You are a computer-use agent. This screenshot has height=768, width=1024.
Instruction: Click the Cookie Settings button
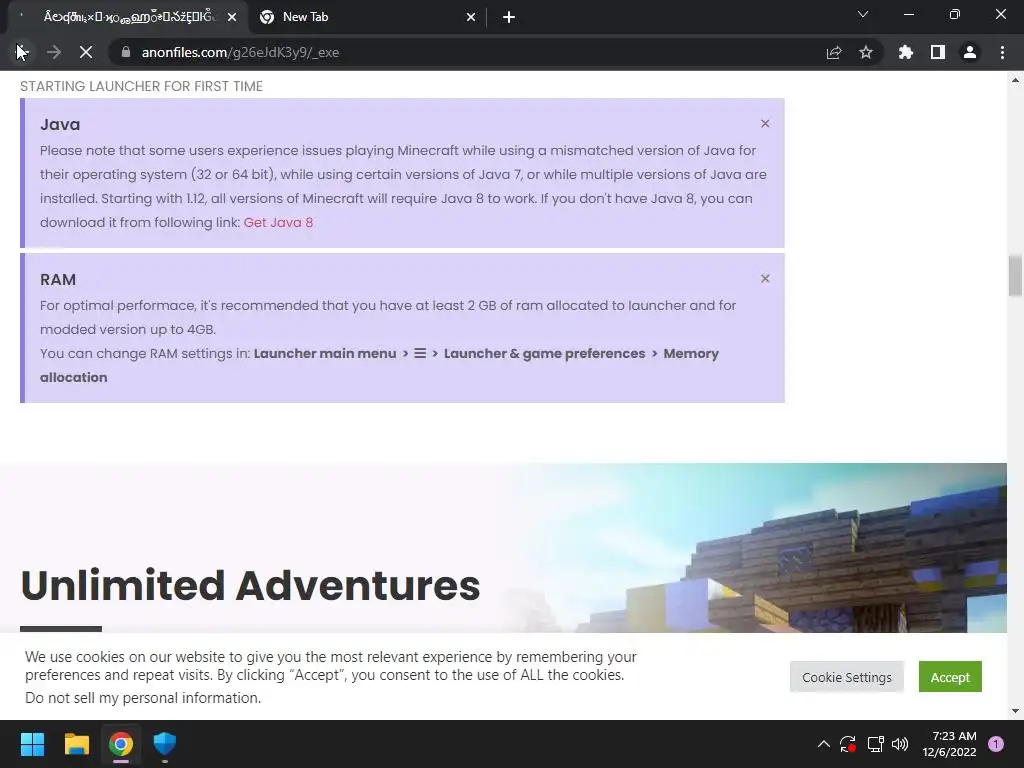(x=846, y=677)
